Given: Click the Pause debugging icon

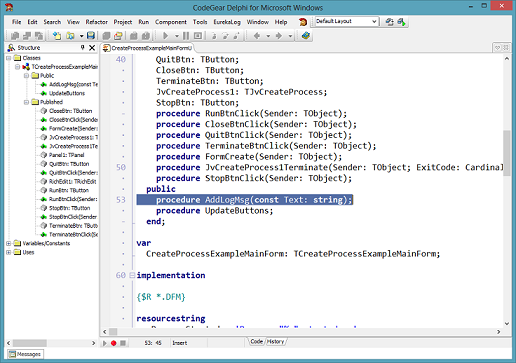Looking at the screenshot, I should coord(186,35).
